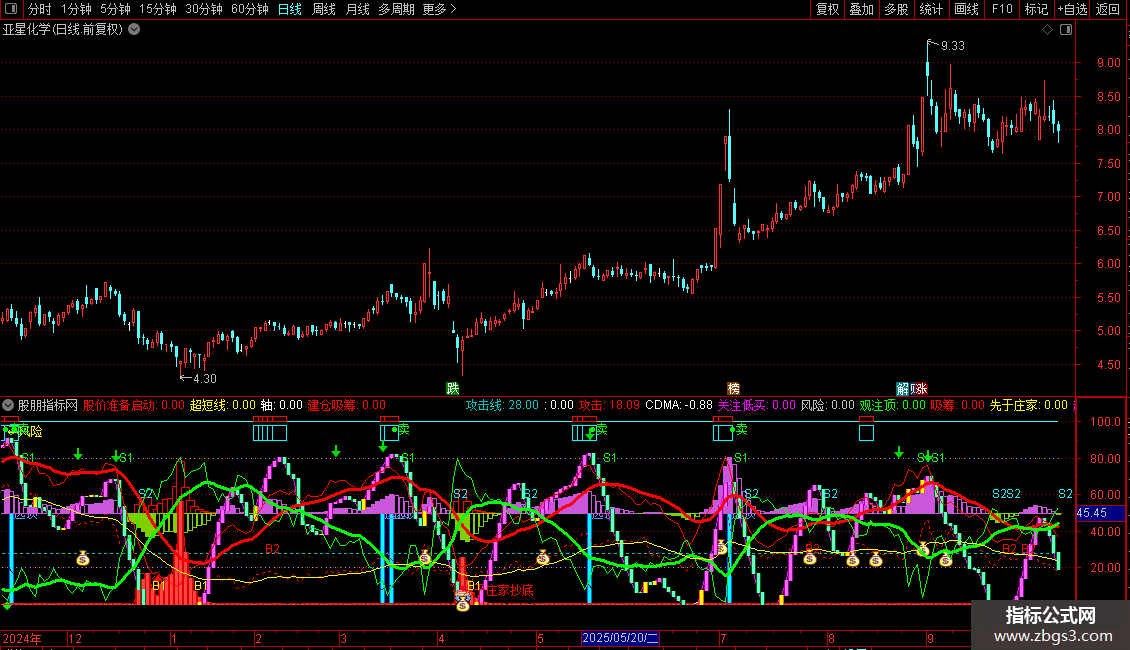The image size is (1130, 650).
Task: Select the 日线 daily tab
Action: tap(290, 9)
